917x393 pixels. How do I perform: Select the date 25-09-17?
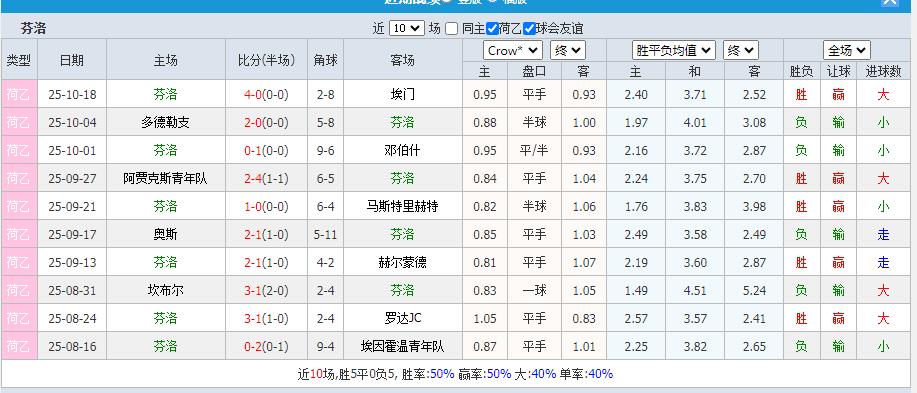(72, 235)
